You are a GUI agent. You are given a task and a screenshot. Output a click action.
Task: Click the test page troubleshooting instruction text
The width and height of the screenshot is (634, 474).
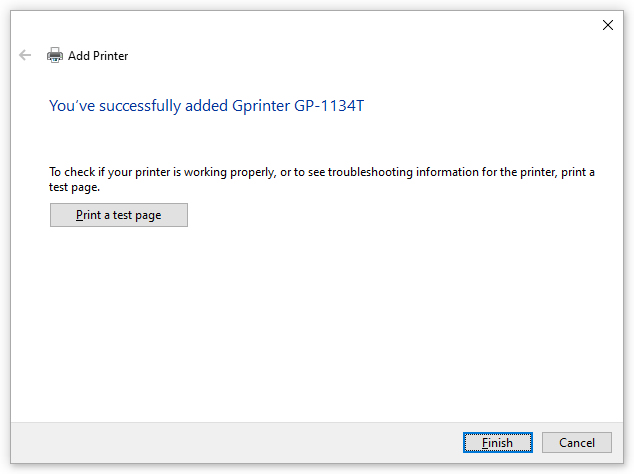tap(322, 179)
